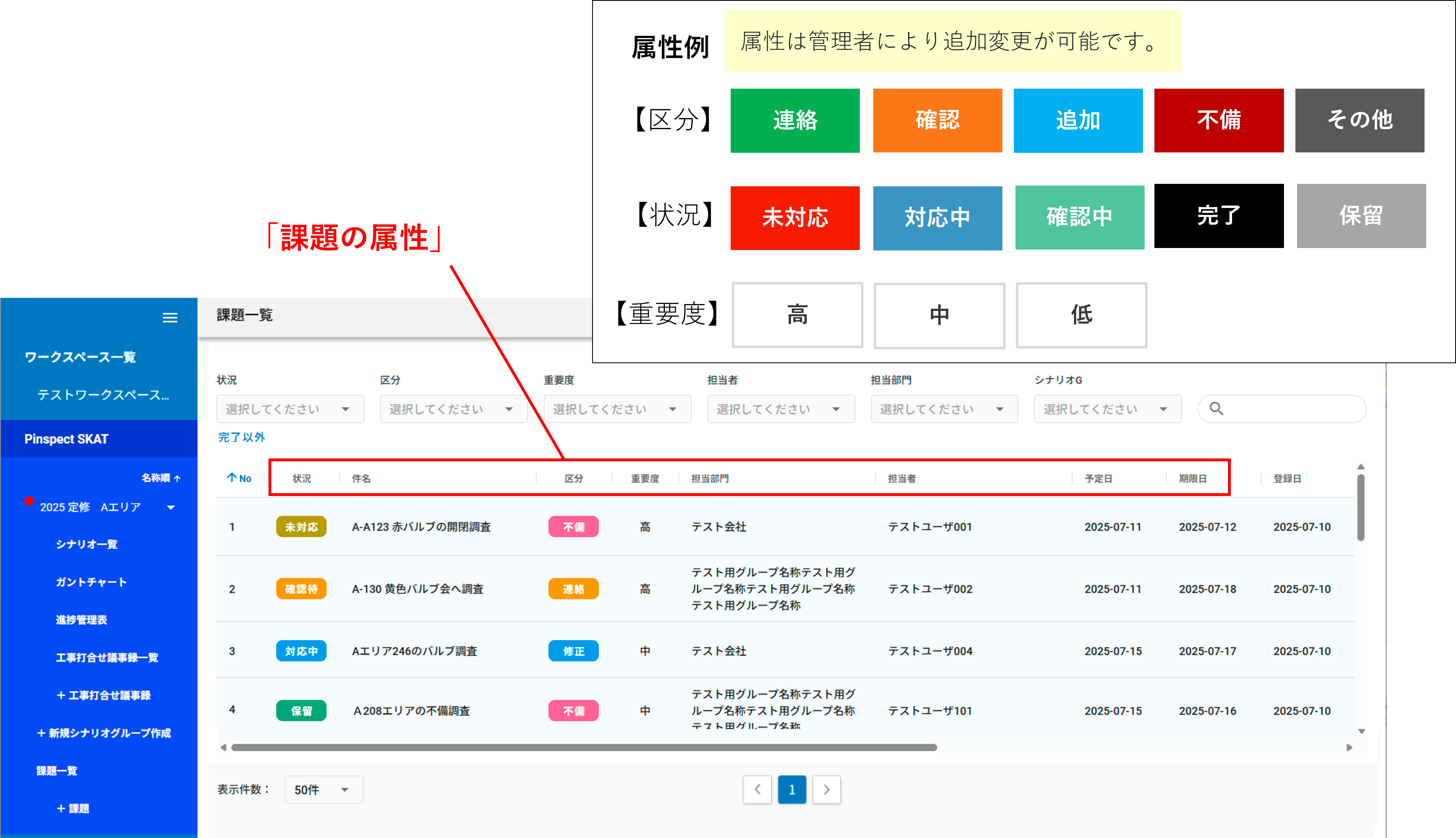Go to next page arrow
The width and height of the screenshot is (1456, 838).
coord(826,790)
